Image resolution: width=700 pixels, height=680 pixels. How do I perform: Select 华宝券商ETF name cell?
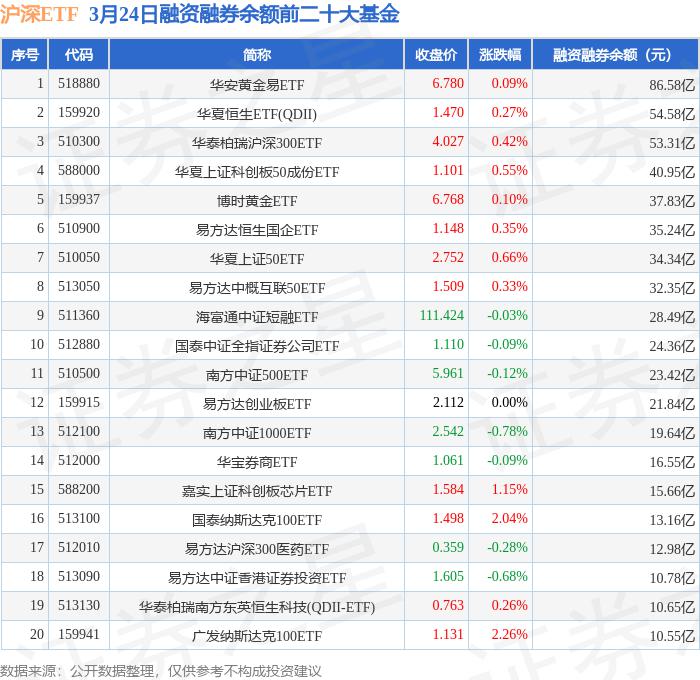[x=257, y=462]
